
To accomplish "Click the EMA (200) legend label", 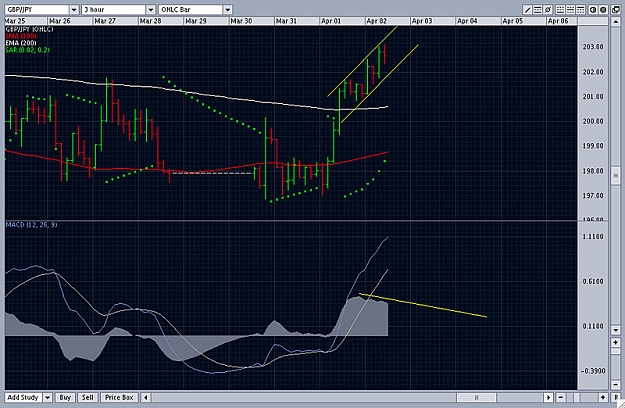I will click(21, 43).
